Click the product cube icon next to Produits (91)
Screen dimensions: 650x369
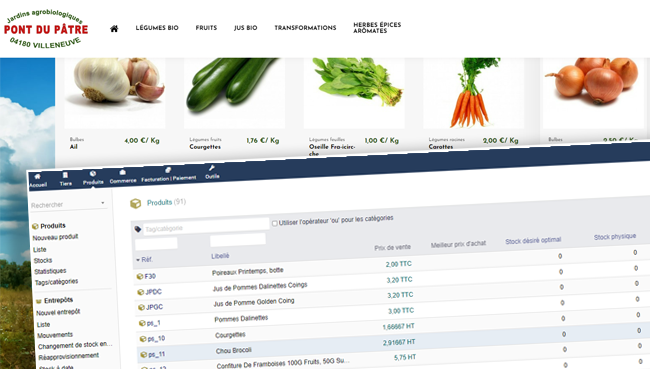tap(136, 203)
